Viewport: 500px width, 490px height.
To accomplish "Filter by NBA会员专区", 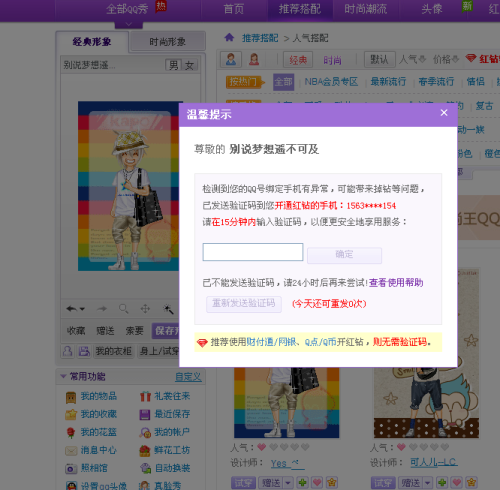I will (x=331, y=82).
